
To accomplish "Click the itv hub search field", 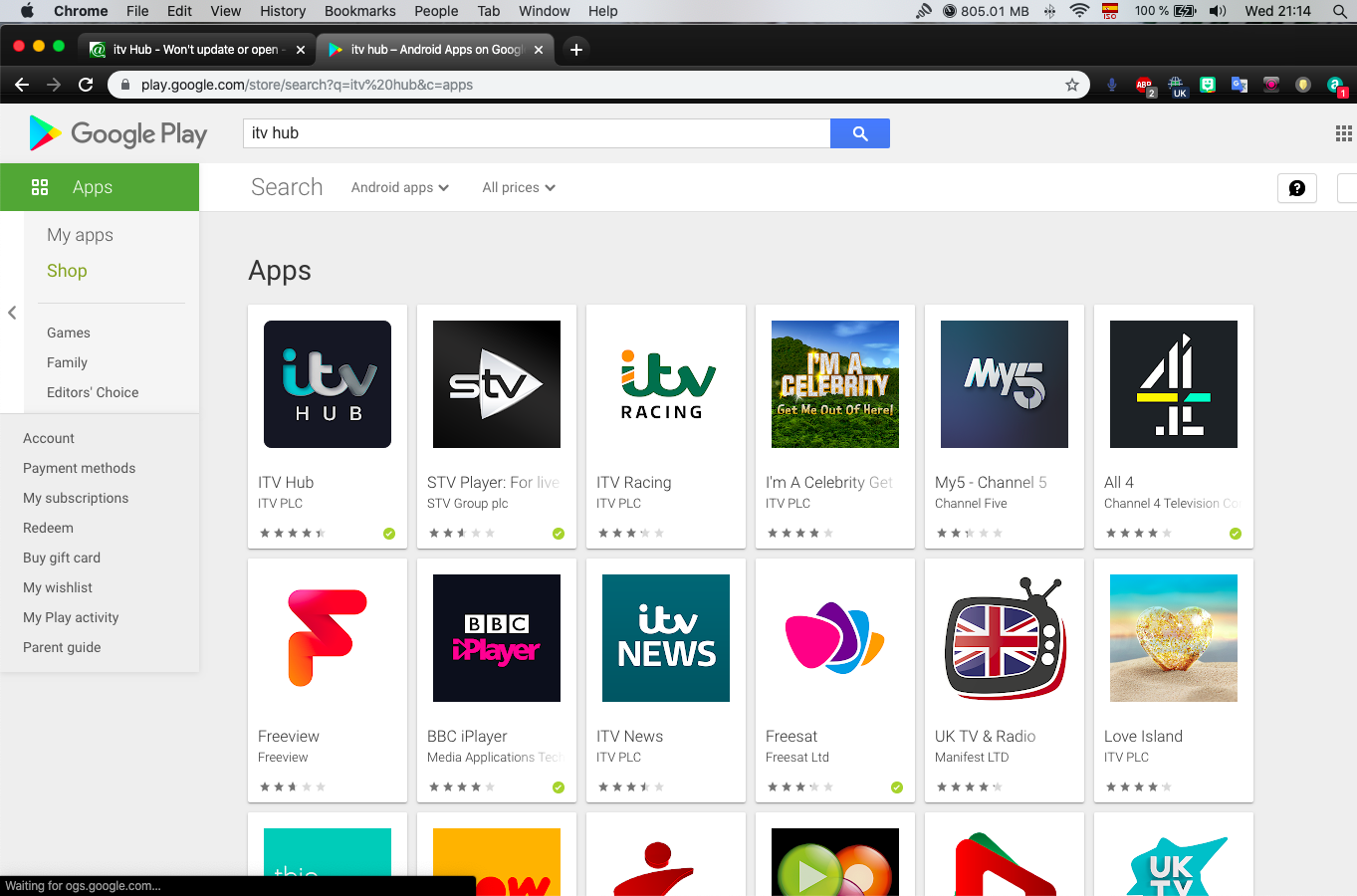I will click(537, 133).
